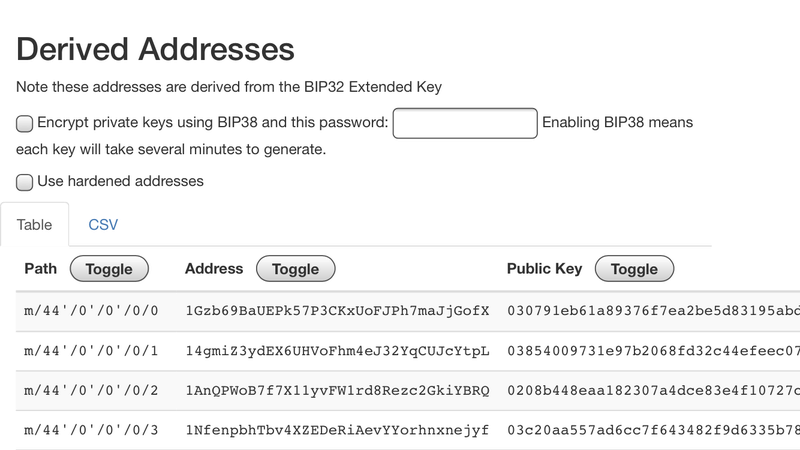Enable BIP38 private key encryption checkbox

(25, 124)
